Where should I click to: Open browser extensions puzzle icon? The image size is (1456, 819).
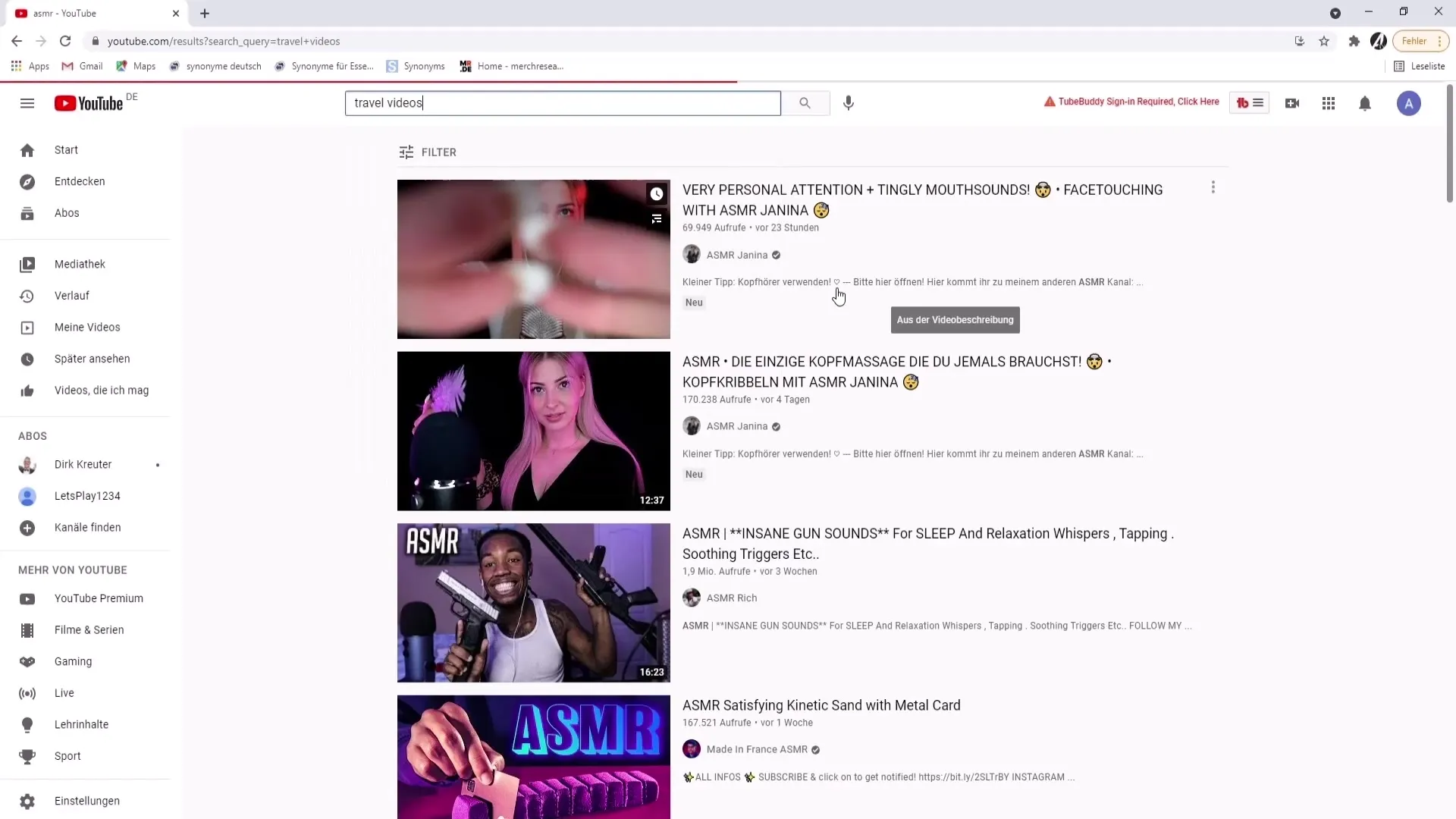tap(1354, 41)
